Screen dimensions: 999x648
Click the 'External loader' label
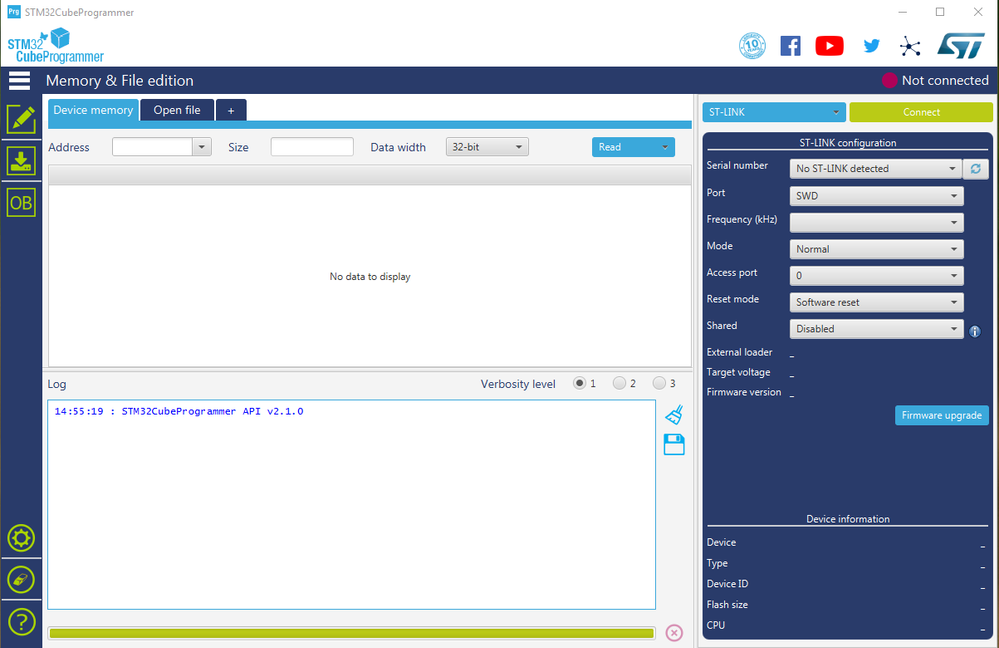coord(739,352)
